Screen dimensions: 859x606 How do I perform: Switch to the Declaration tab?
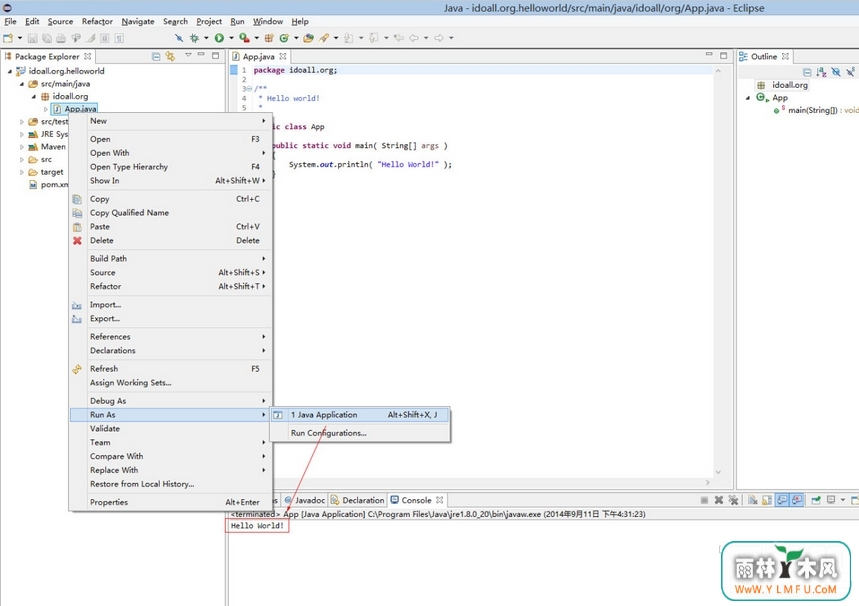tap(357, 500)
